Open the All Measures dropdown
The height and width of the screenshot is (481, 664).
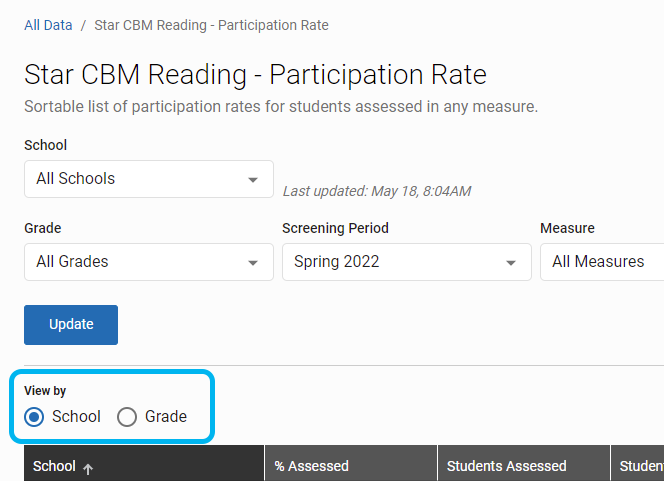point(602,262)
